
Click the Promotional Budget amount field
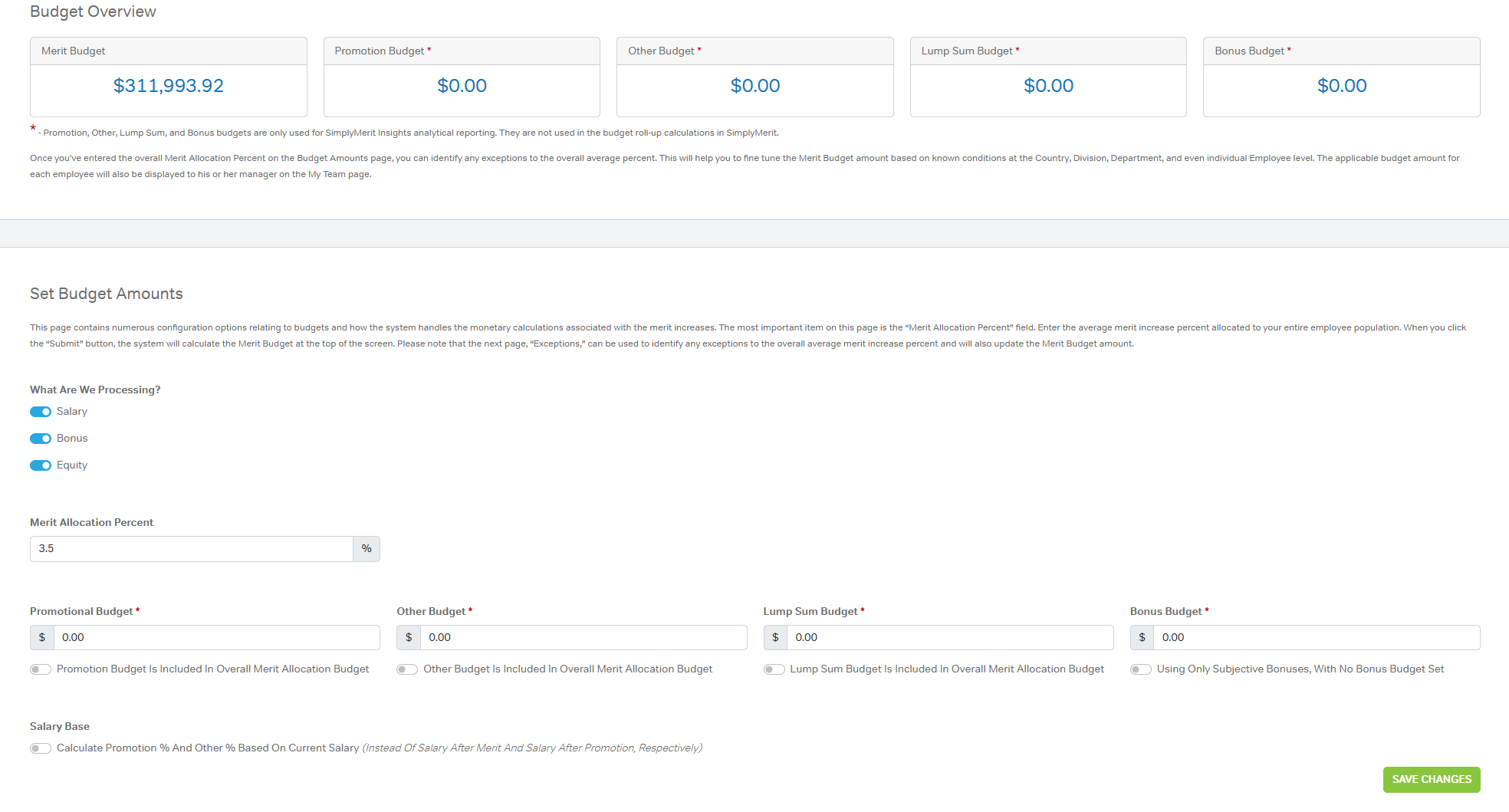pos(216,638)
